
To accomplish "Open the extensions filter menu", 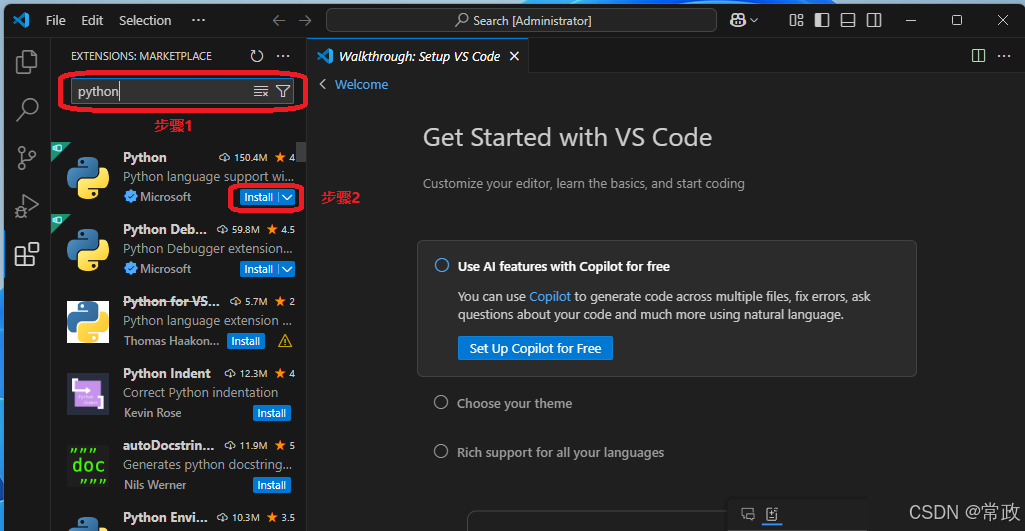I will [x=282, y=92].
